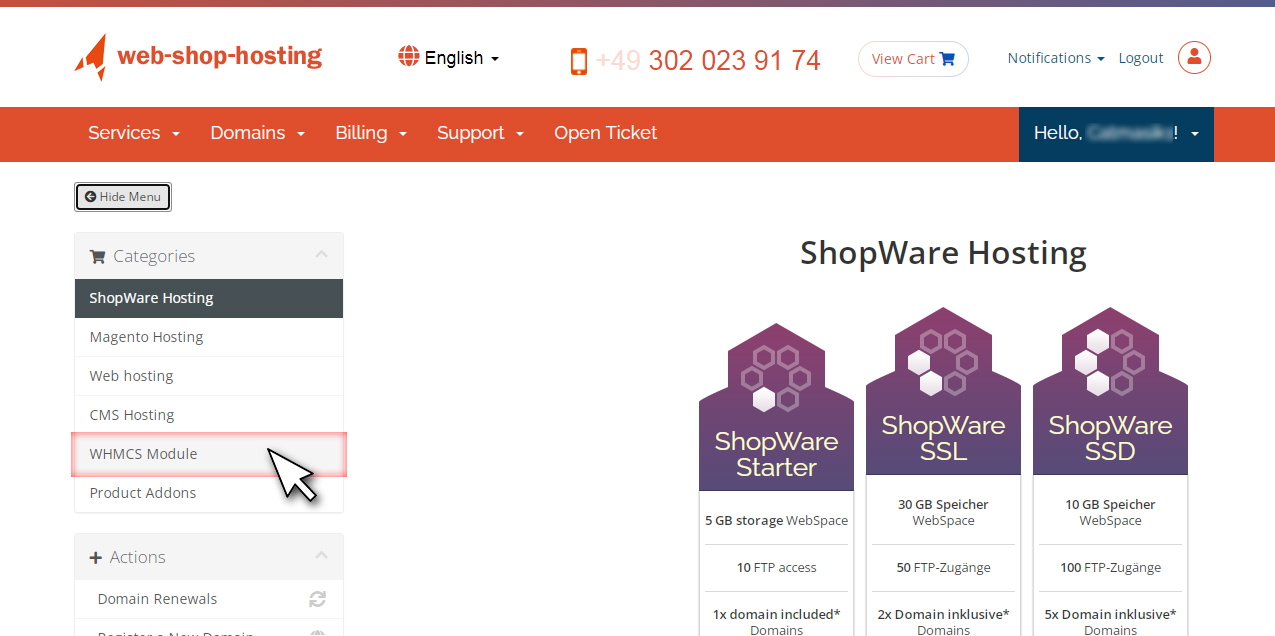Image resolution: width=1275 pixels, height=636 pixels.
Task: Open the Open Ticket page
Action: coord(606,133)
